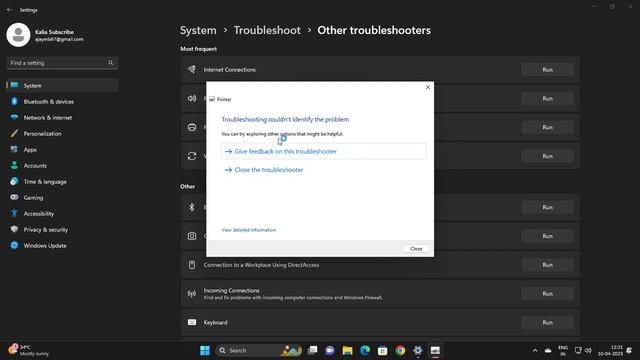Open Microsoft Store from taskbar
This screenshot has height=360, width=640.
click(382, 350)
